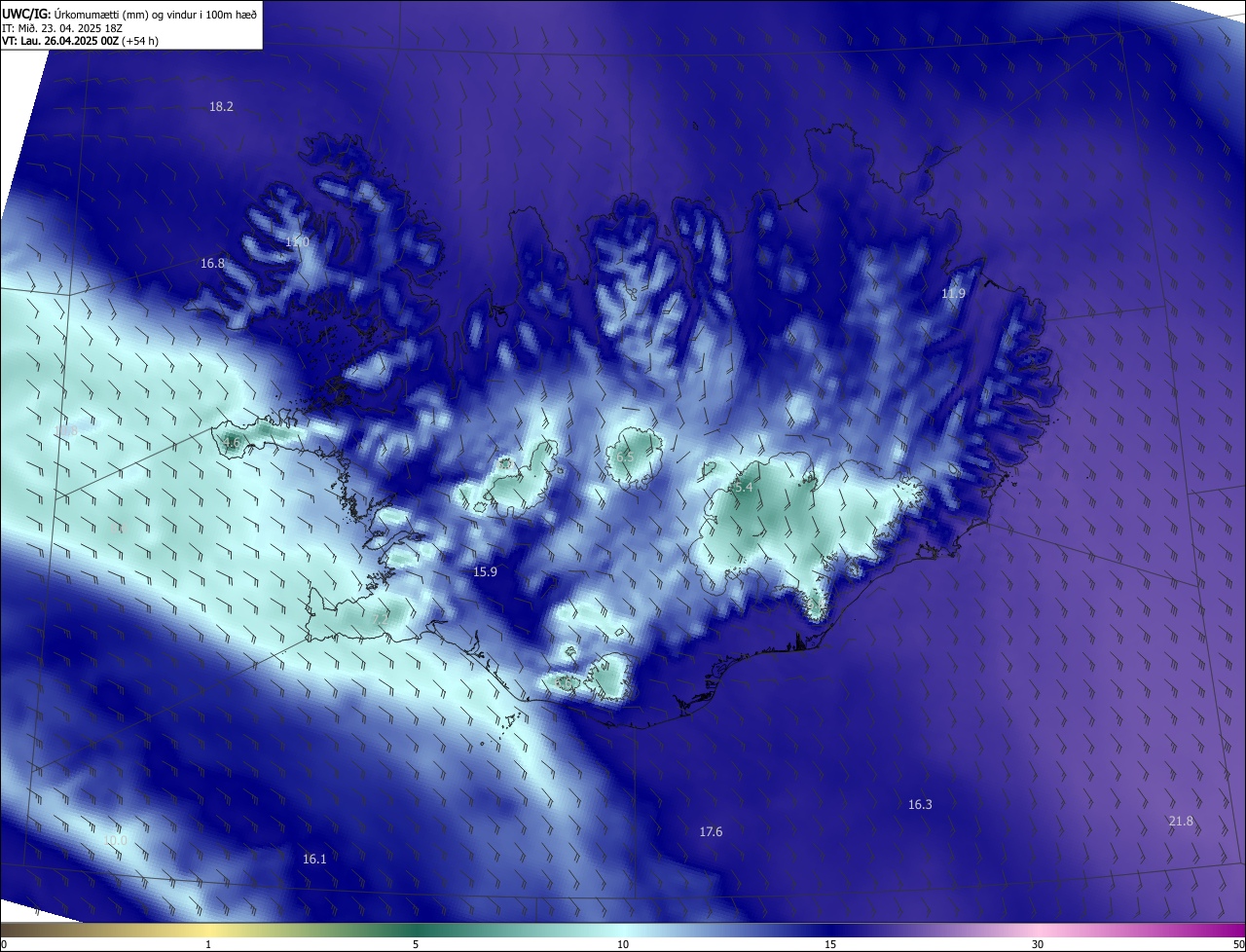Click the 17.6 value label
The height and width of the screenshot is (952, 1246).
[711, 831]
